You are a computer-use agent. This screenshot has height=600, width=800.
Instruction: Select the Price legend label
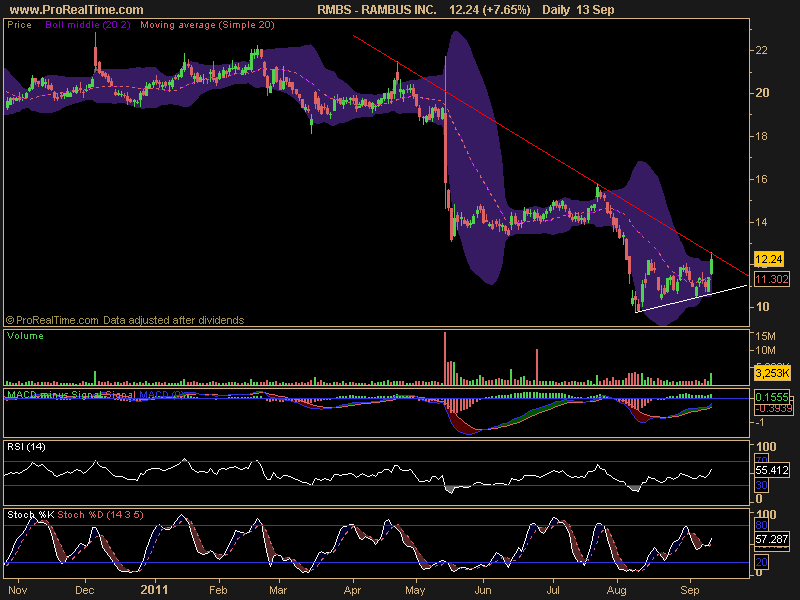click(x=19, y=25)
